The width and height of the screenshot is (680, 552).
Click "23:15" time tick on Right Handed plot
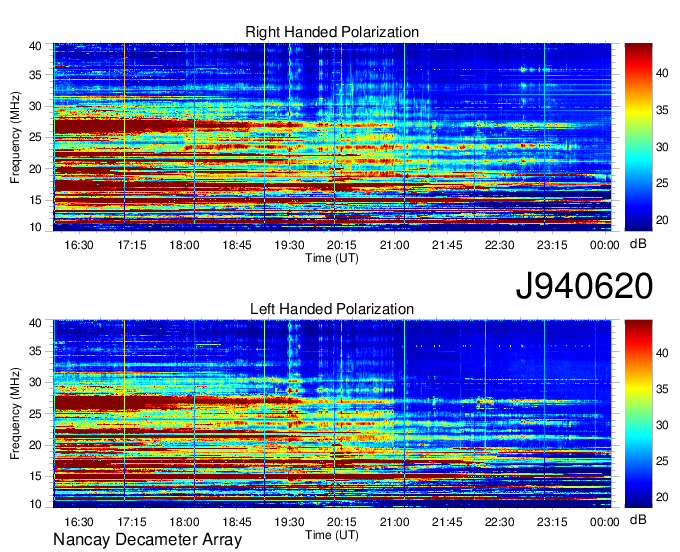click(x=552, y=245)
